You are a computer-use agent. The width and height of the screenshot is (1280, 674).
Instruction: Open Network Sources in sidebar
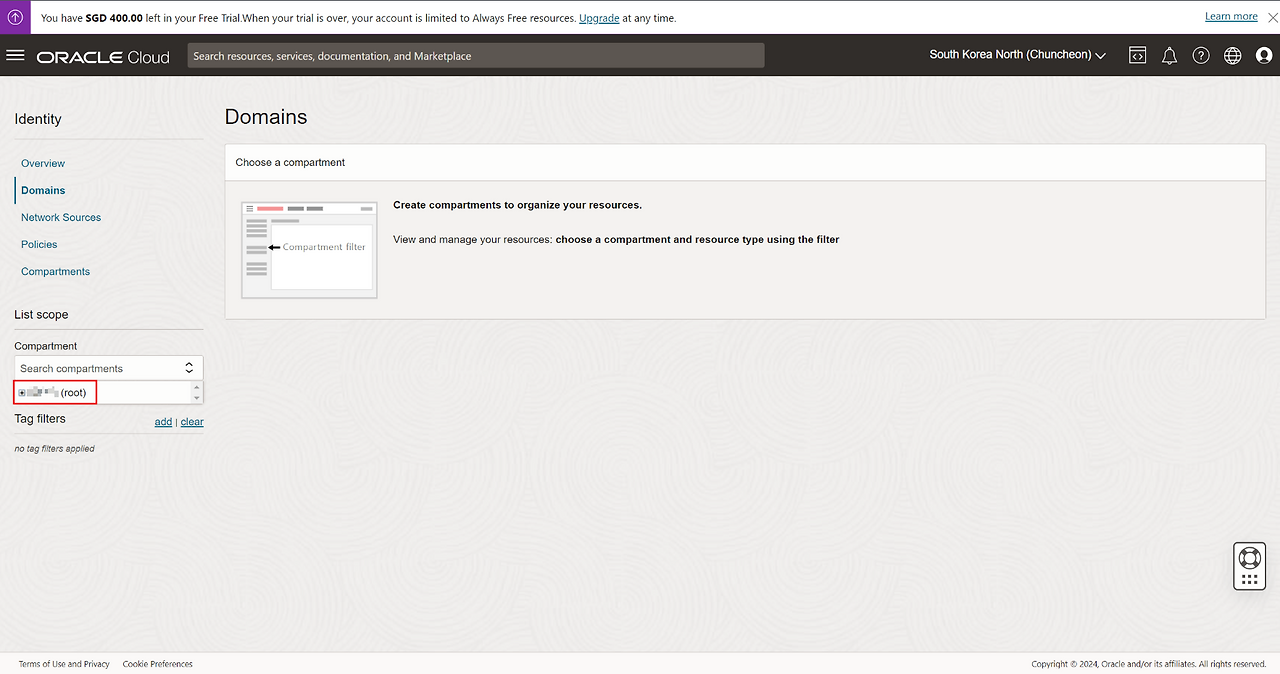click(x=61, y=217)
